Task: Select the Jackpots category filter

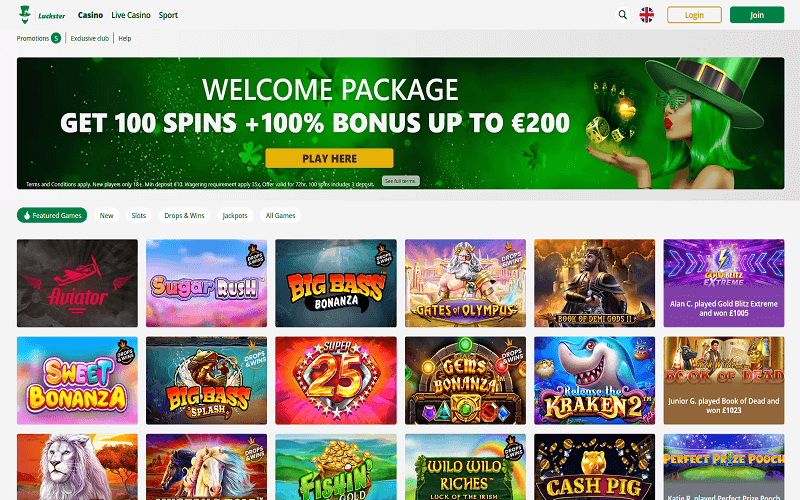Action: (235, 215)
